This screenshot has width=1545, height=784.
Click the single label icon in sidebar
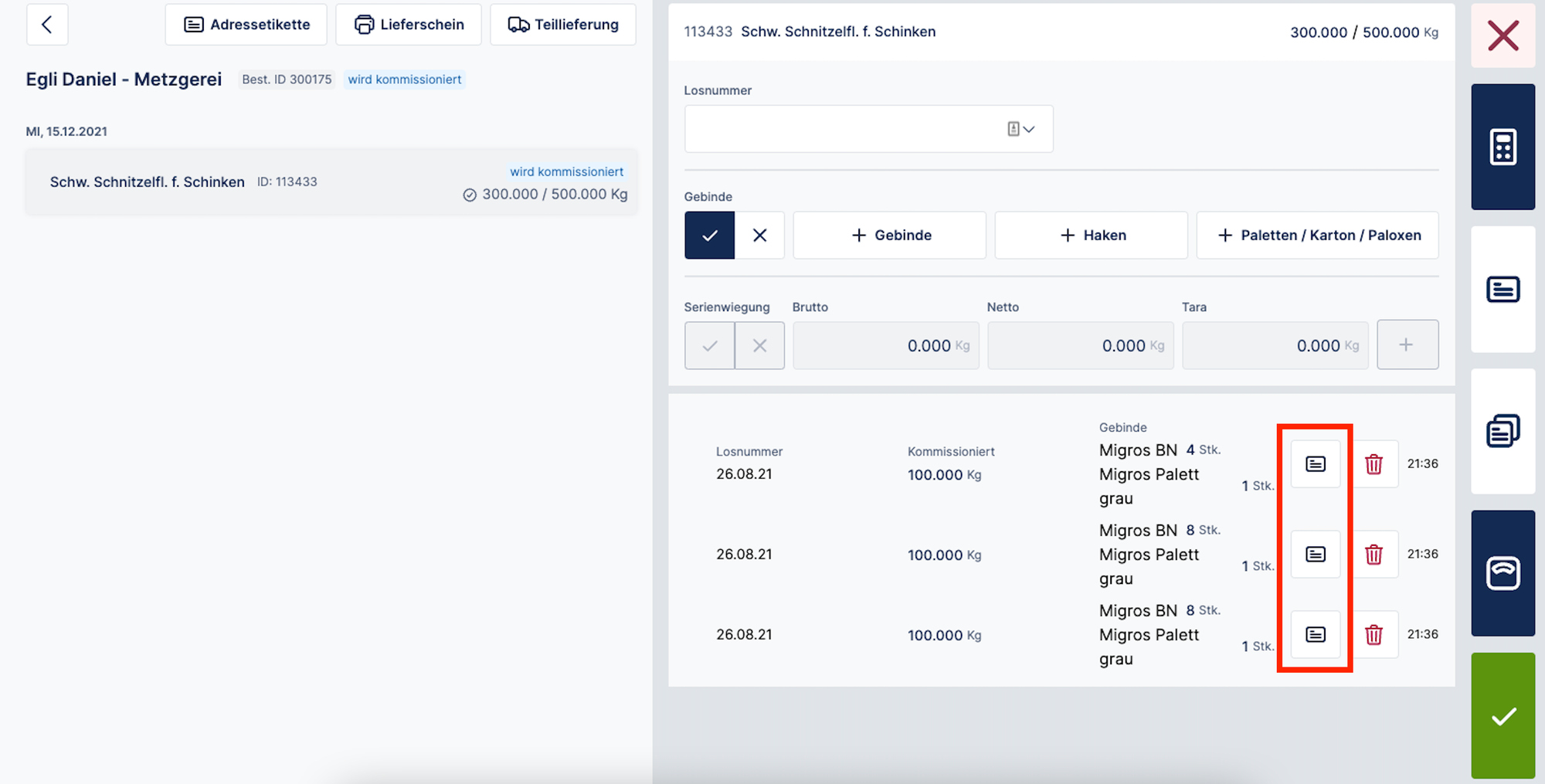tap(1503, 290)
